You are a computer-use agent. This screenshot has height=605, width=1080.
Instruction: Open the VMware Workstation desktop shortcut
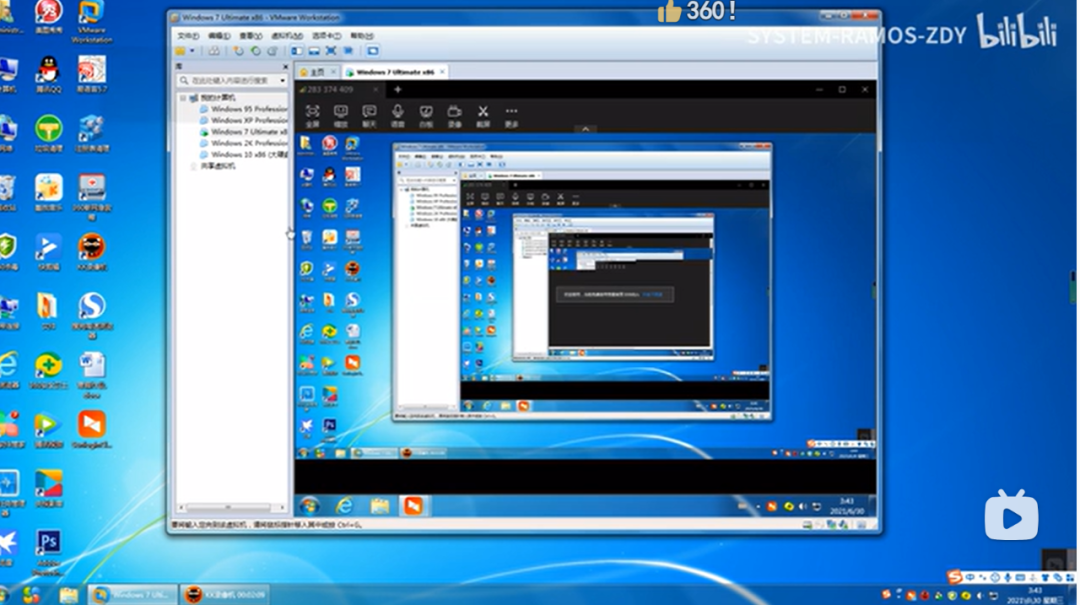(92, 21)
